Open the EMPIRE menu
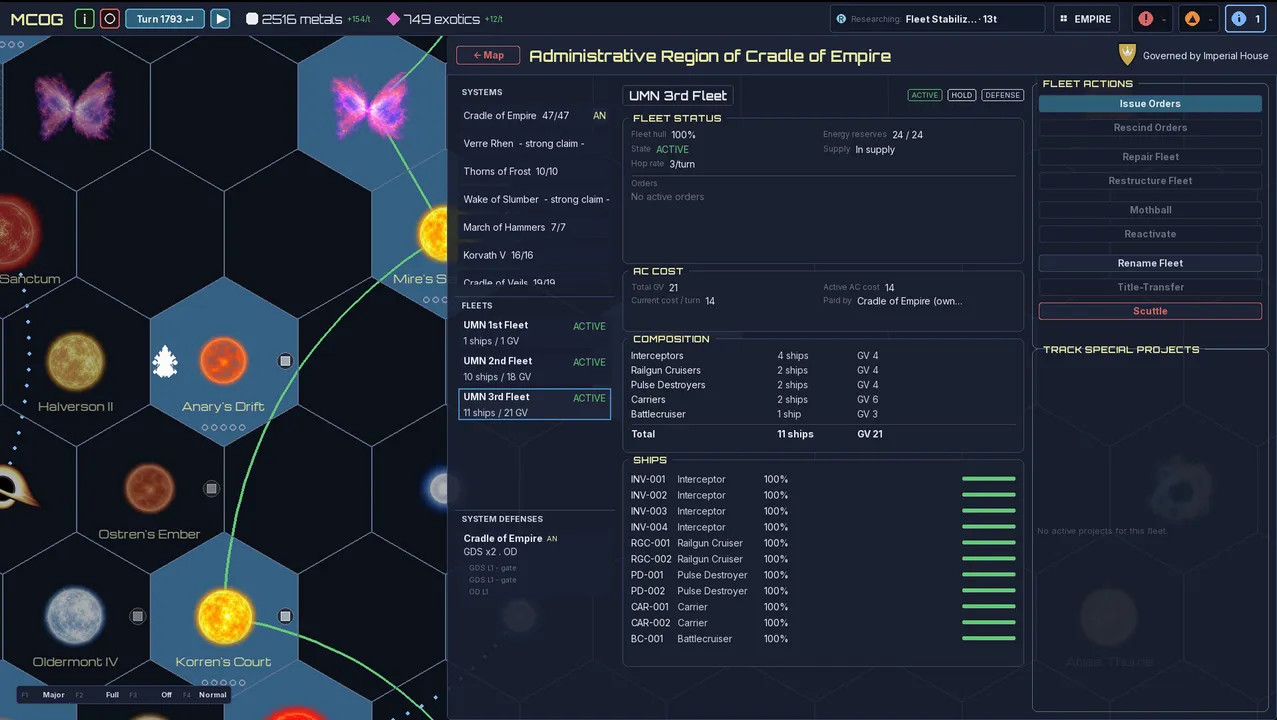The image size is (1277, 720). [1087, 19]
